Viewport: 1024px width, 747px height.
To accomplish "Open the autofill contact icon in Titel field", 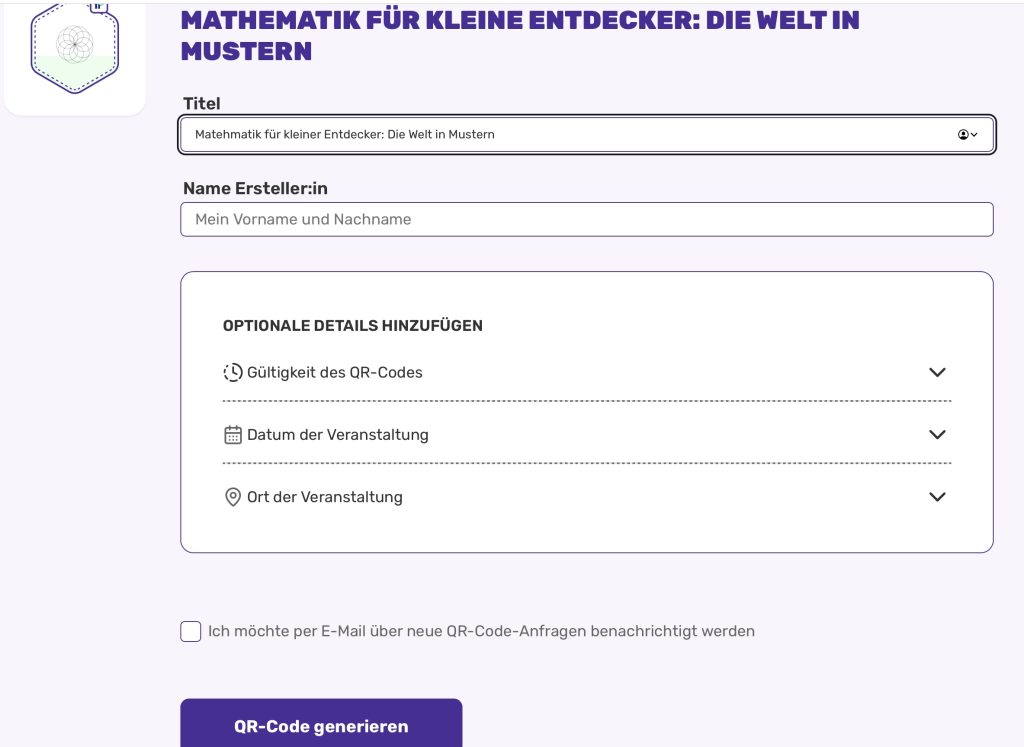I will 967,135.
